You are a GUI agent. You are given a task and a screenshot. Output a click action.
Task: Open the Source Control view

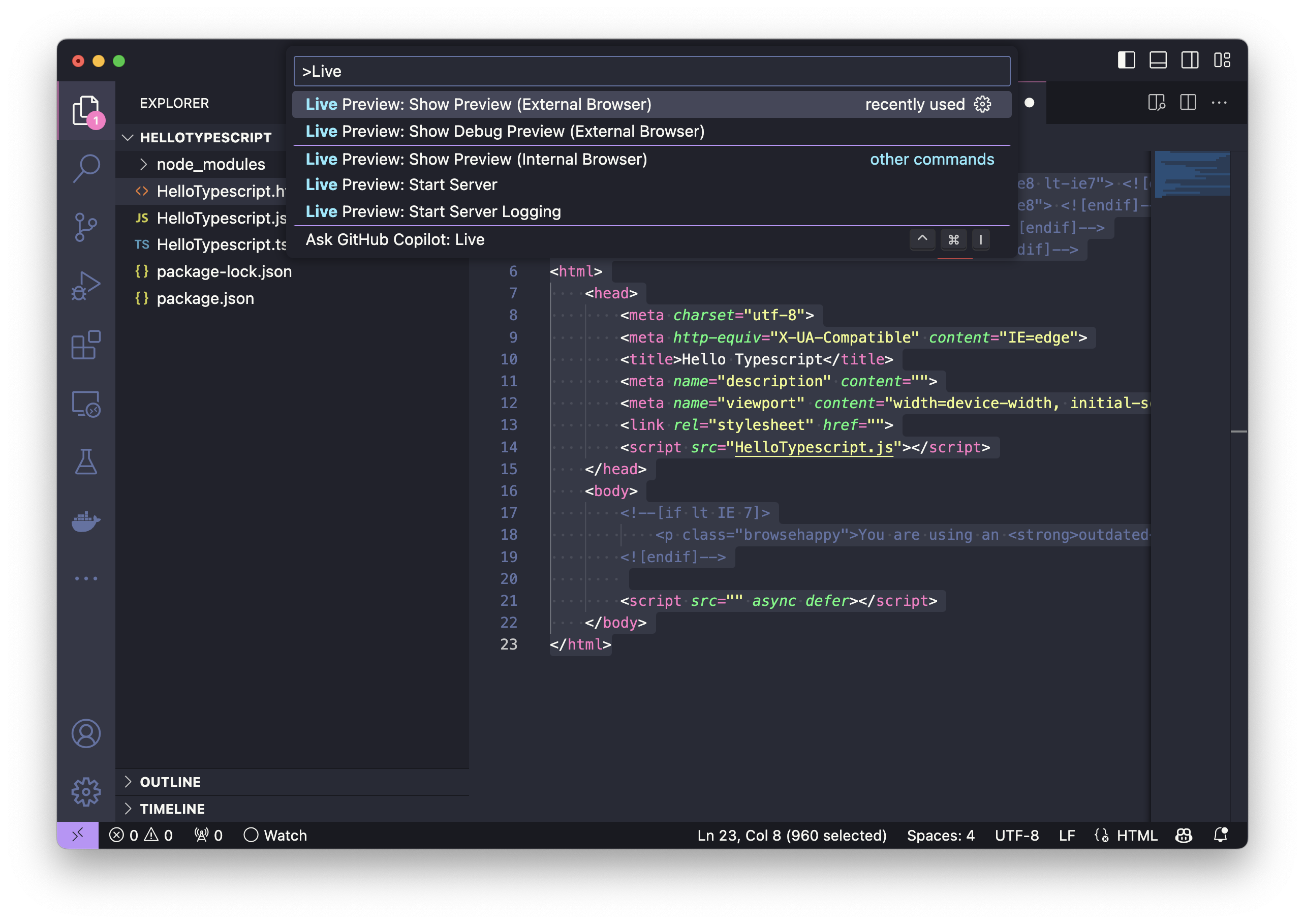86,227
